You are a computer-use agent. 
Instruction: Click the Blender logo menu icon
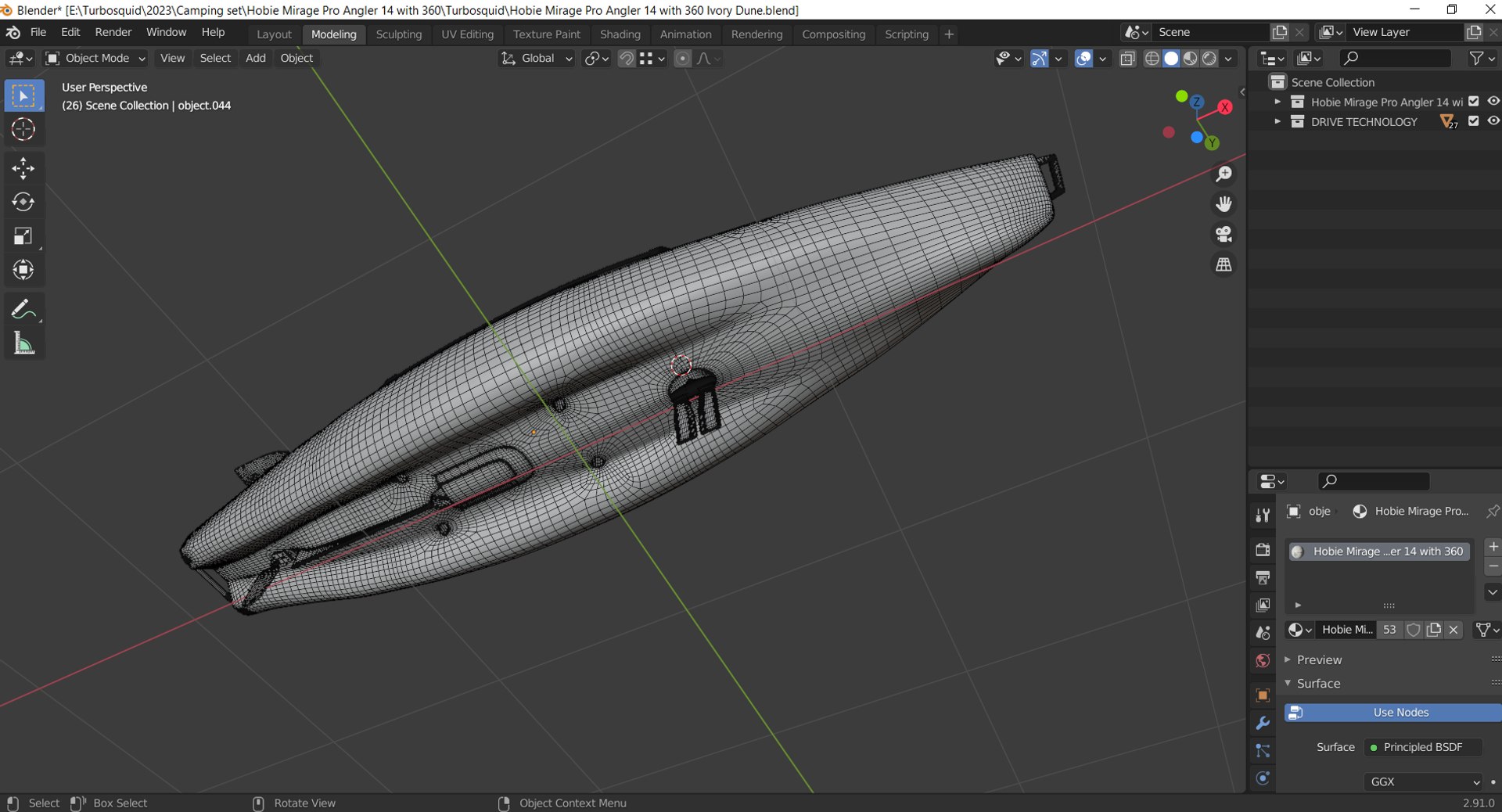coord(13,32)
